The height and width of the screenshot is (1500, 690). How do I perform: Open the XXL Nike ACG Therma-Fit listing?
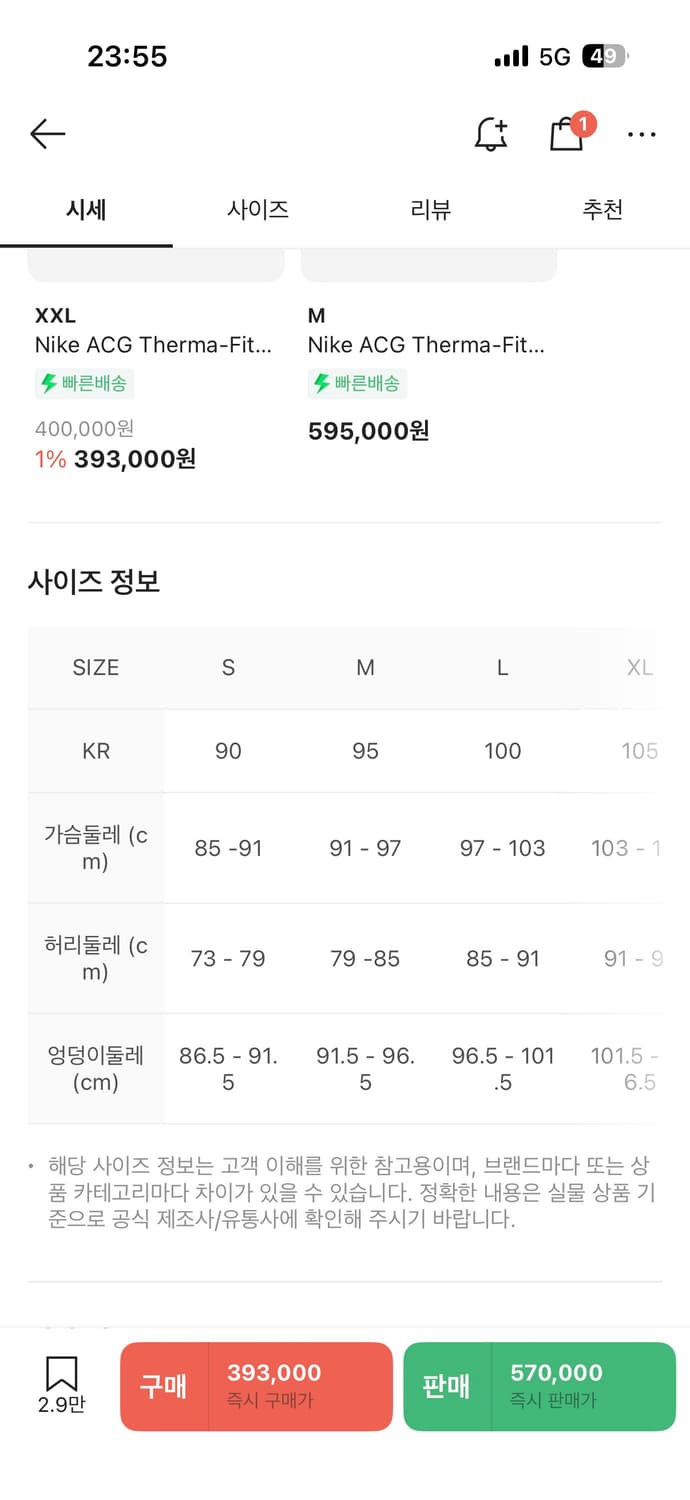click(x=153, y=345)
